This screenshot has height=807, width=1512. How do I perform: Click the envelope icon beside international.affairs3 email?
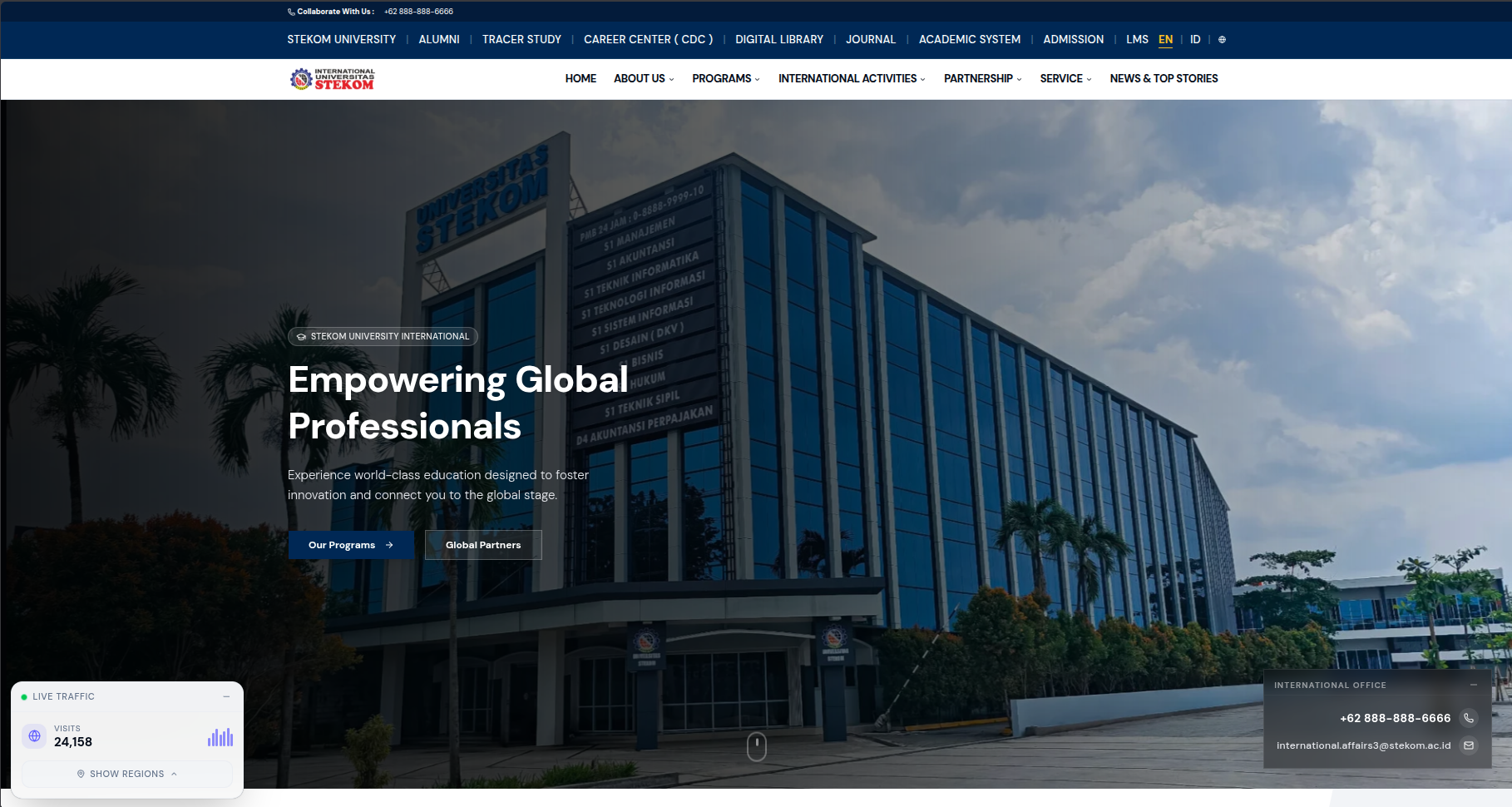coord(1469,745)
